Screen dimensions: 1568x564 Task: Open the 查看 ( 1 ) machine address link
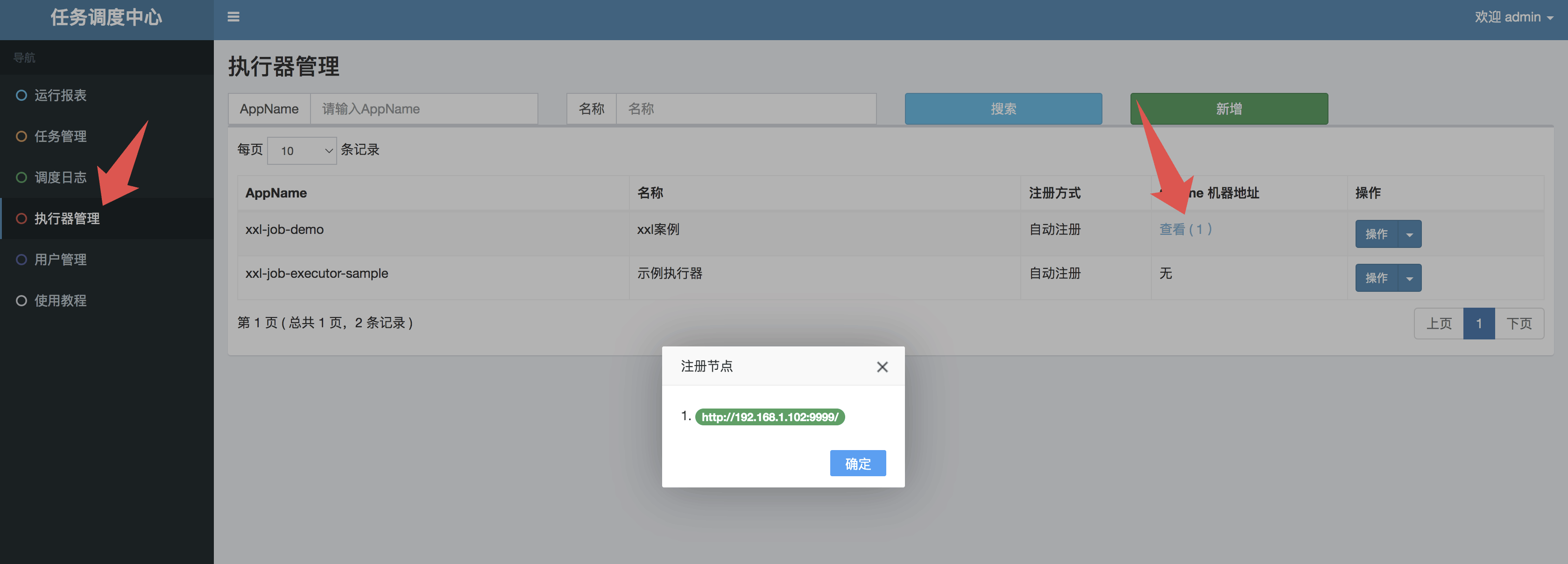(1185, 229)
